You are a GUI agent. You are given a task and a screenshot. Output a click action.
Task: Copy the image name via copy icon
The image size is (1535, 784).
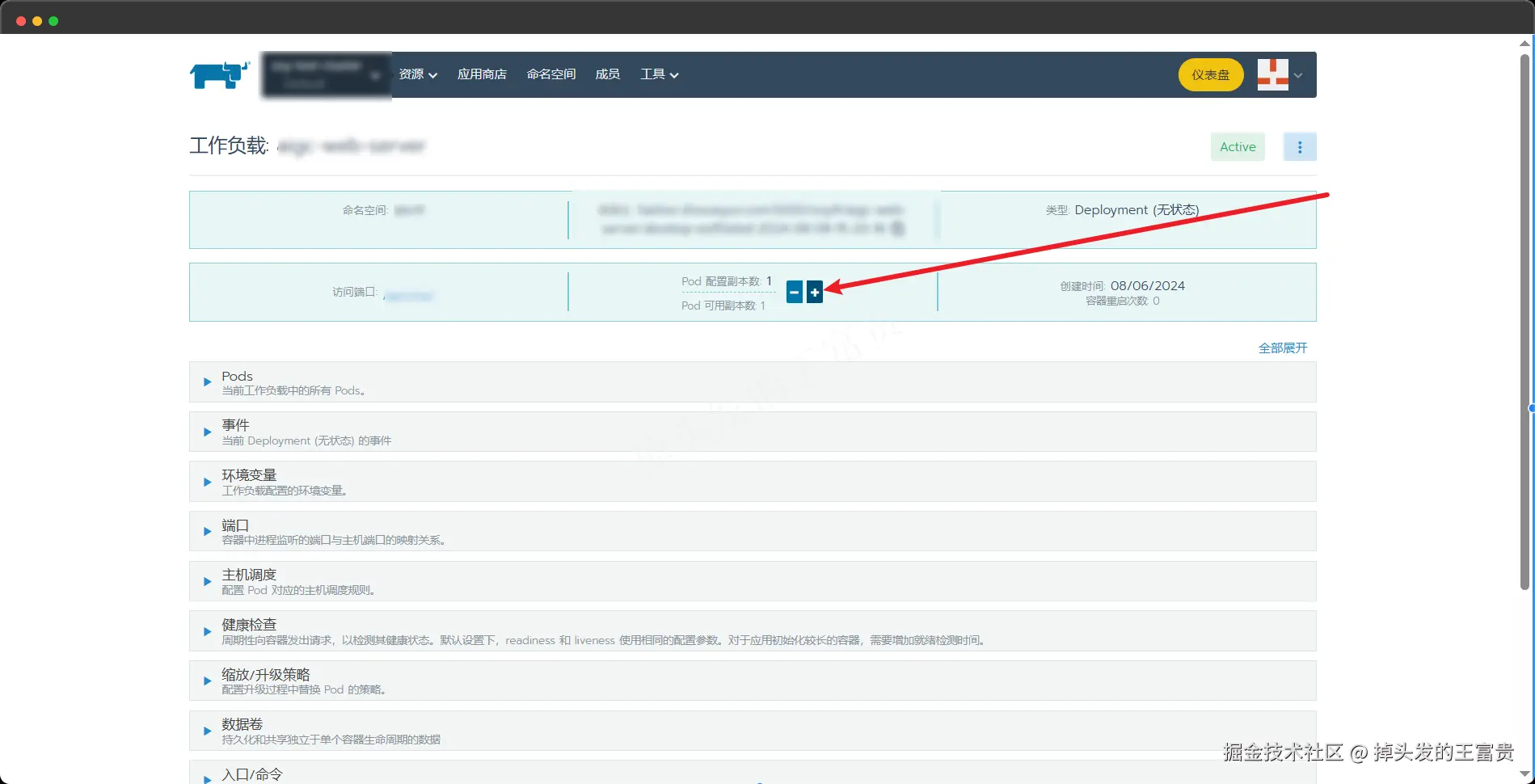click(x=897, y=229)
